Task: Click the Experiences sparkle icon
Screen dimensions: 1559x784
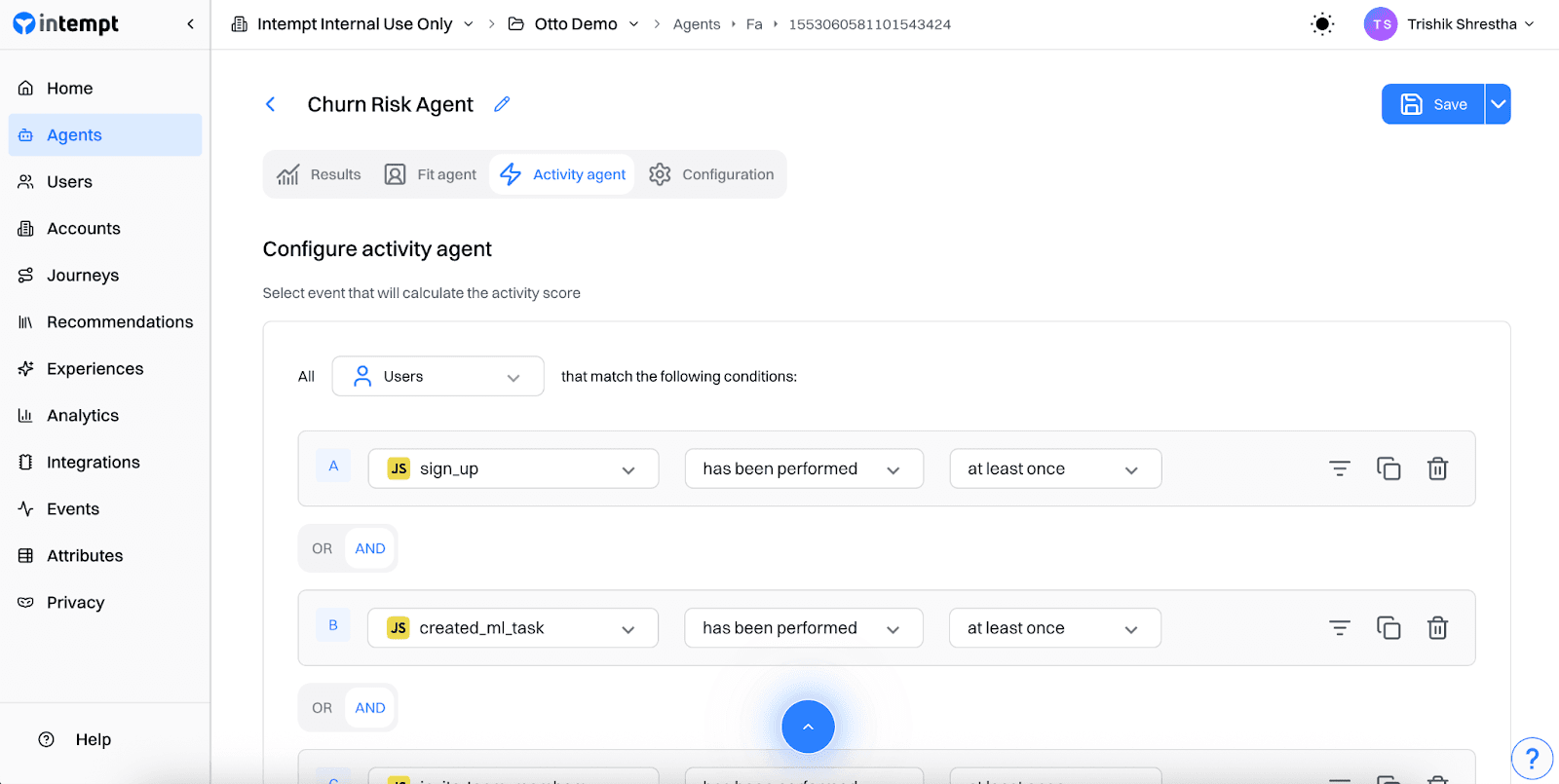Action: click(x=26, y=369)
